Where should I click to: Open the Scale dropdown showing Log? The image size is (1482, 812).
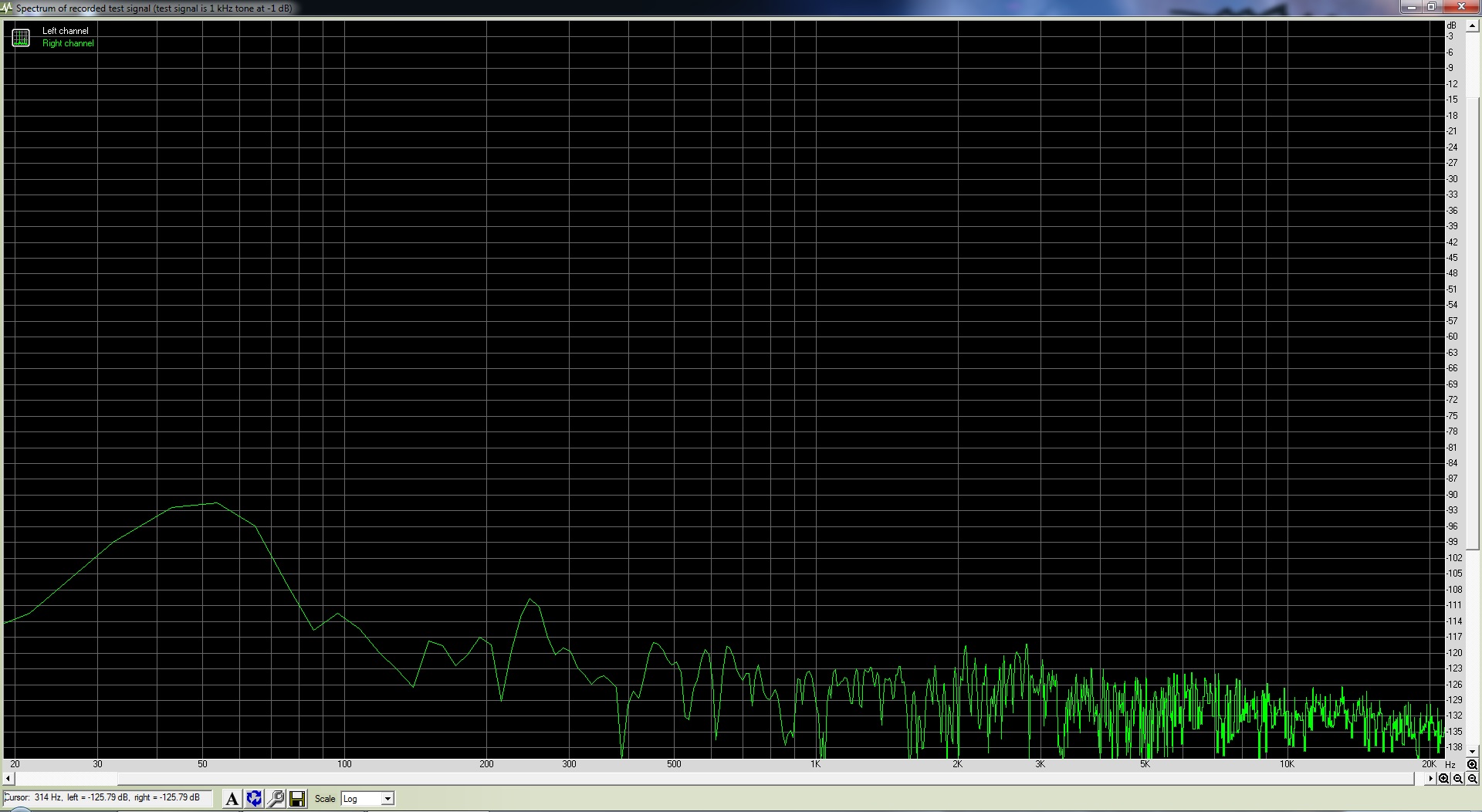pos(367,799)
